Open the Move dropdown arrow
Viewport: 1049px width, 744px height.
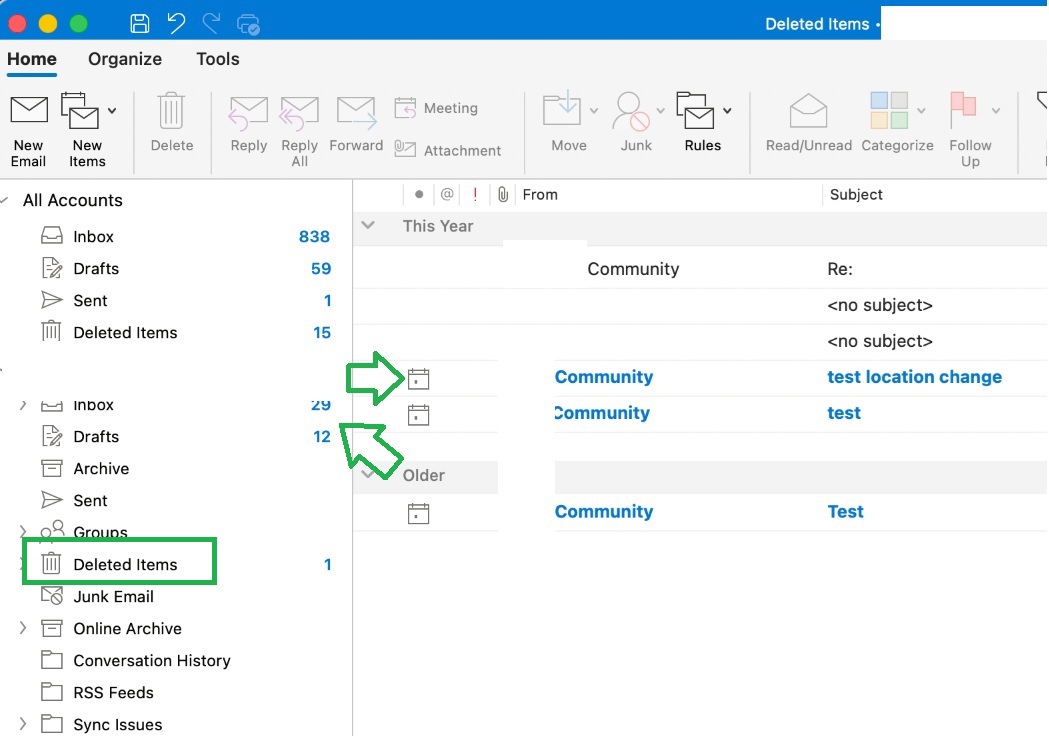[593, 111]
